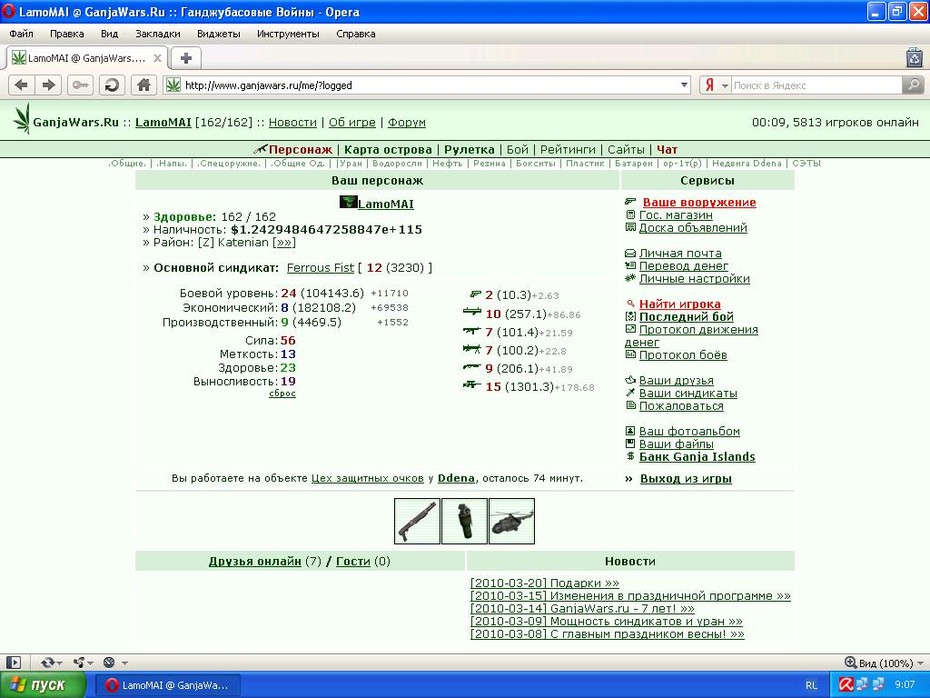The height and width of the screenshot is (698, 930).
Task: Open Доска объявлений link
Action: point(693,228)
